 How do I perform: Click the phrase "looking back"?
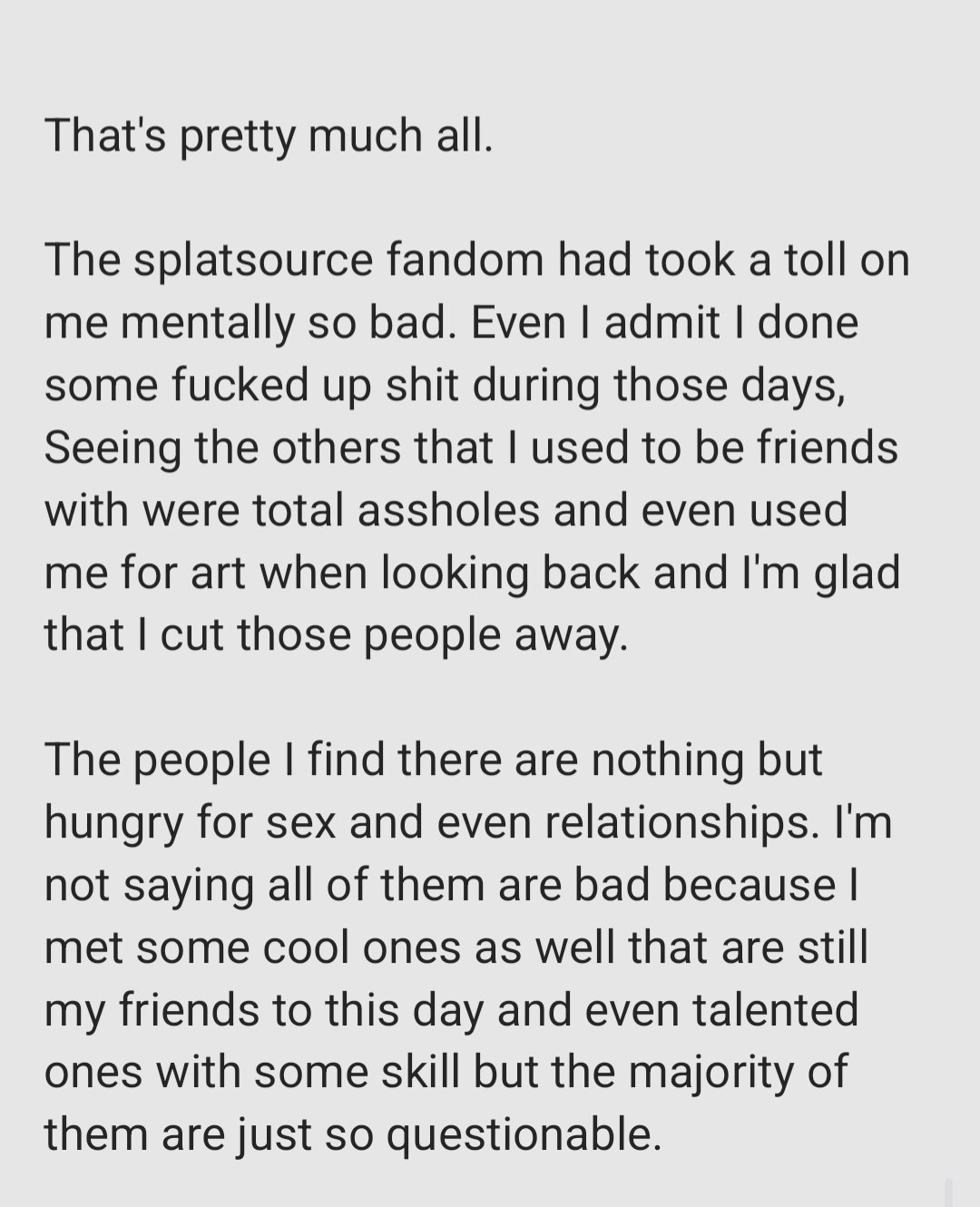point(509,574)
